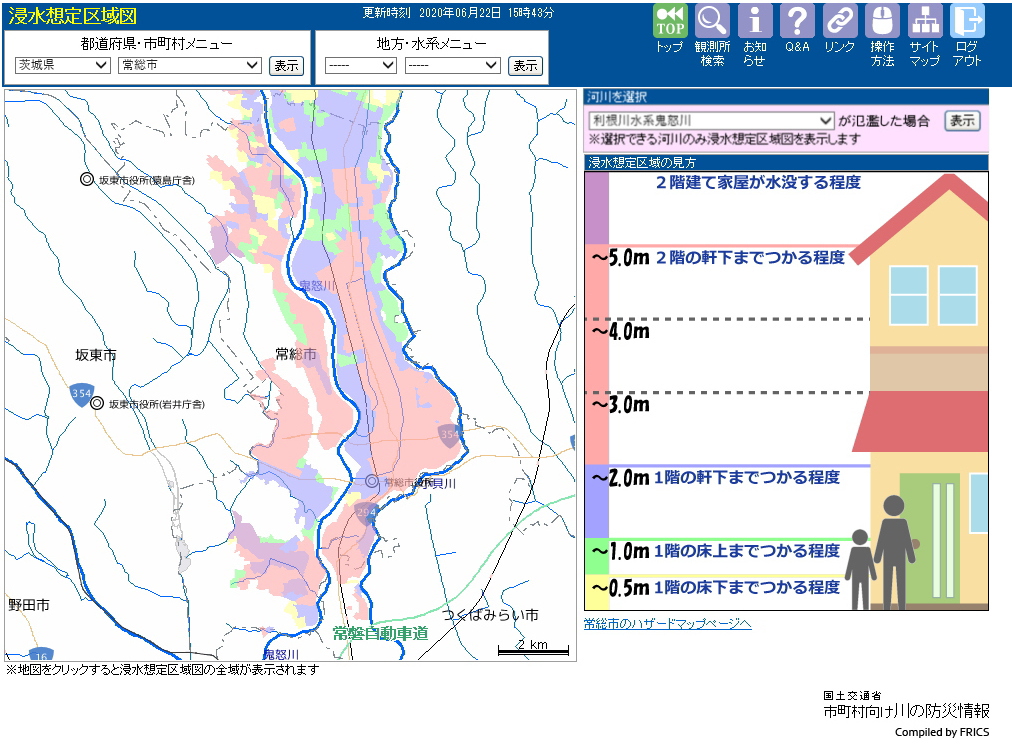Image resolution: width=1012 pixels, height=752 pixels.
Task: Click the つくばみらい市 map label
Action: [x=491, y=615]
